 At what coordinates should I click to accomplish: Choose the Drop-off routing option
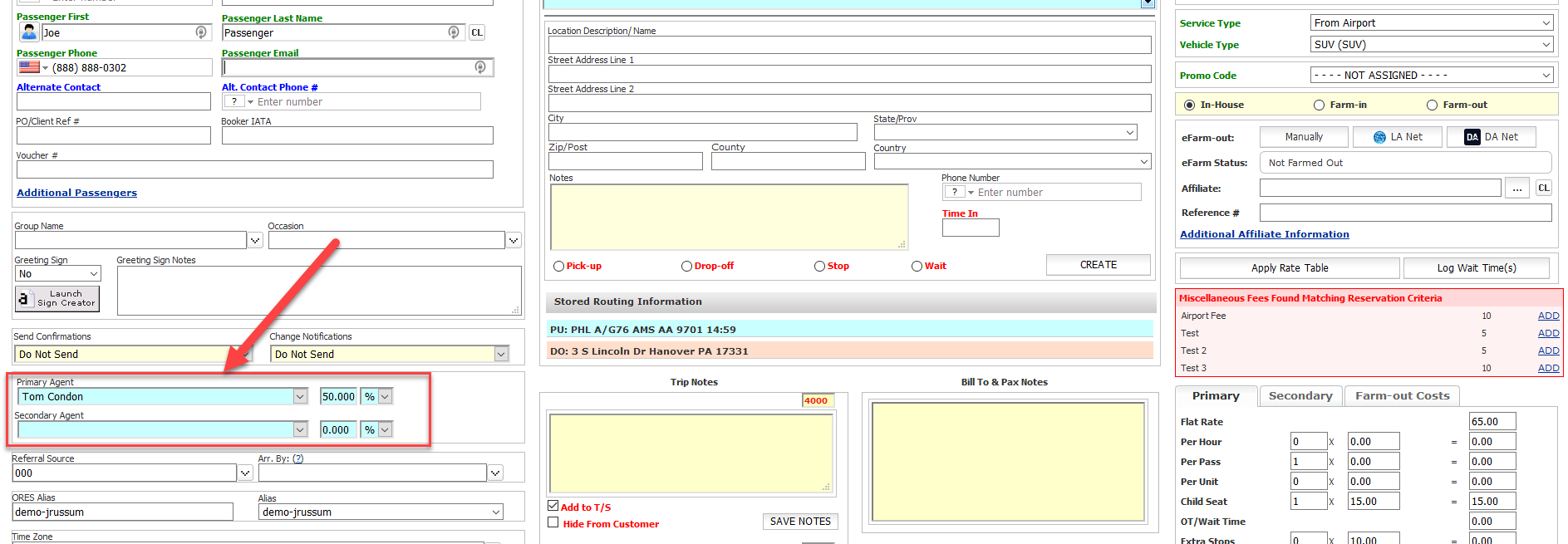pos(686,266)
